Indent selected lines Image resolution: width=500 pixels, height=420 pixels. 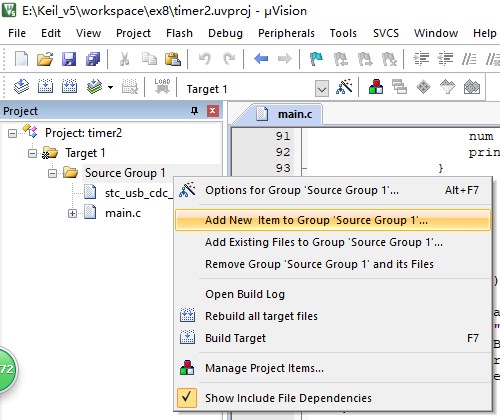pyautogui.click(x=421, y=59)
